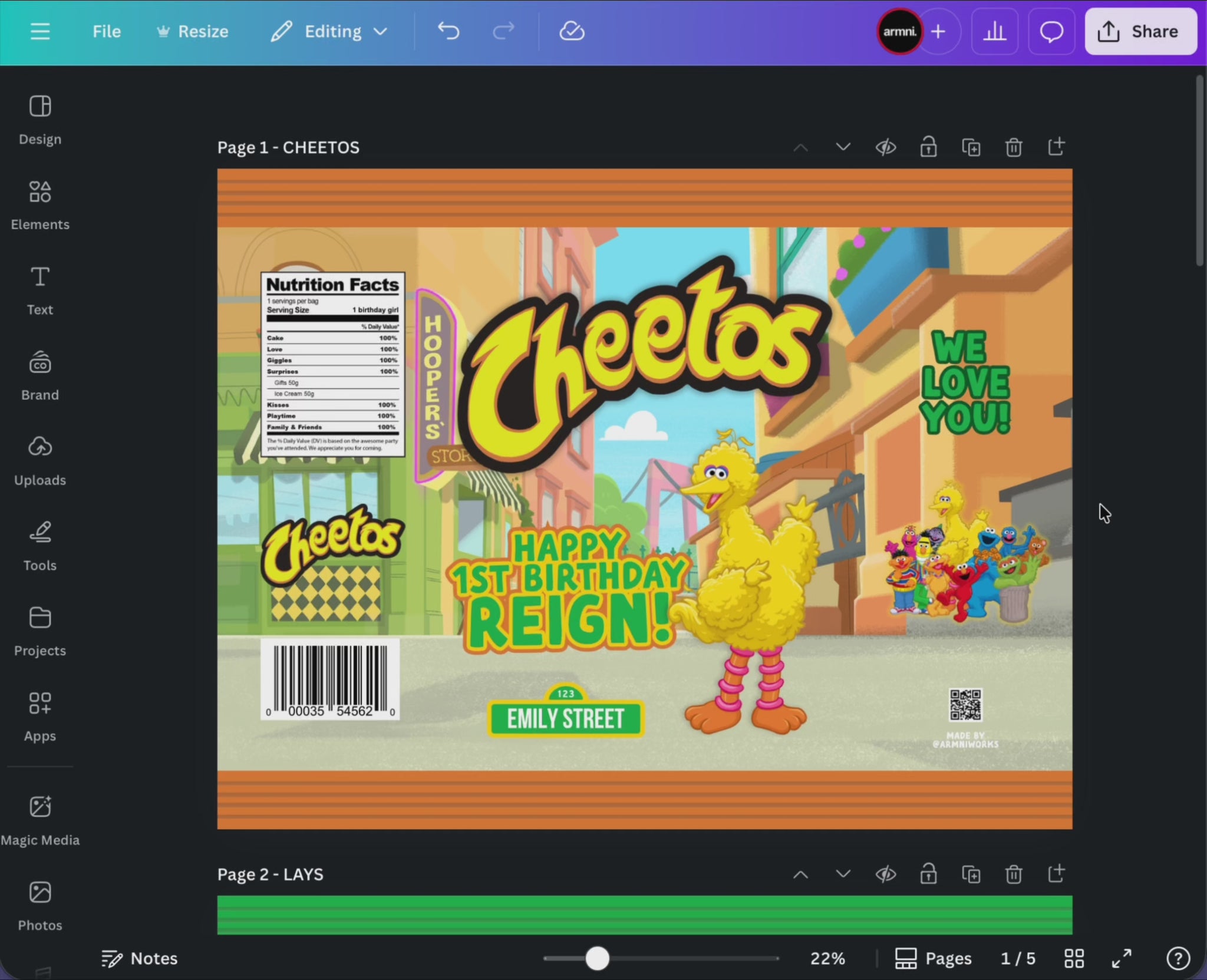Open the hamburger main menu

(39, 31)
